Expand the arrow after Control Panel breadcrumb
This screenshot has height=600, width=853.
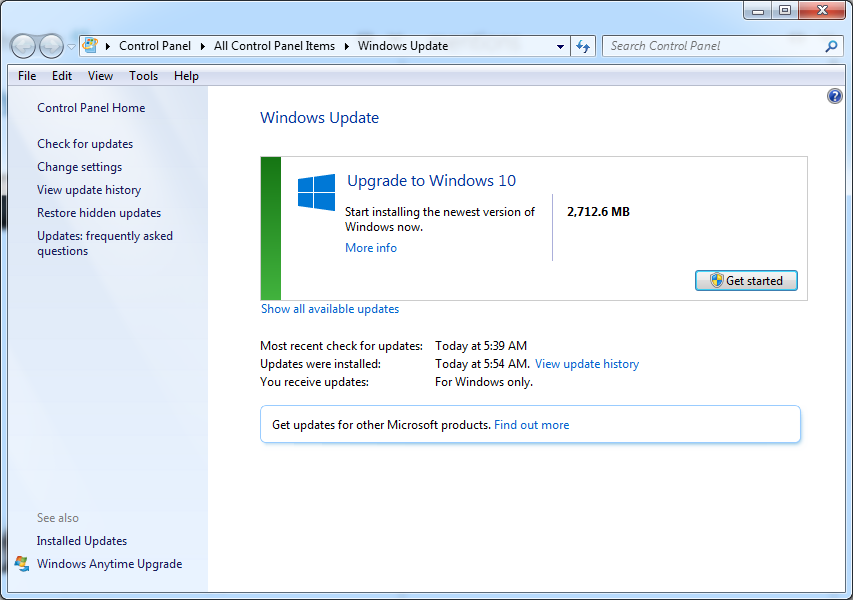pyautogui.click(x=202, y=46)
